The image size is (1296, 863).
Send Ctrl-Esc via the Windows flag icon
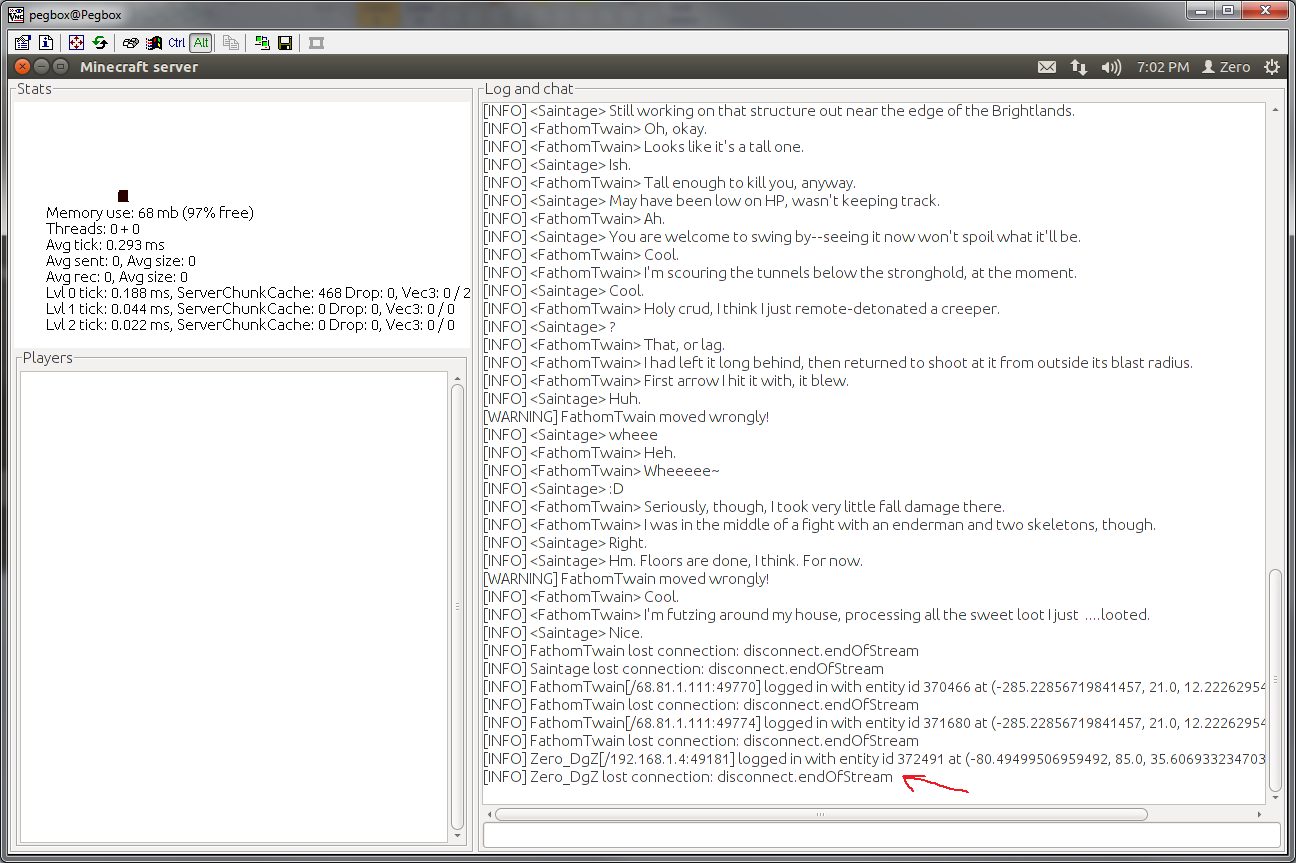pyautogui.click(x=154, y=43)
